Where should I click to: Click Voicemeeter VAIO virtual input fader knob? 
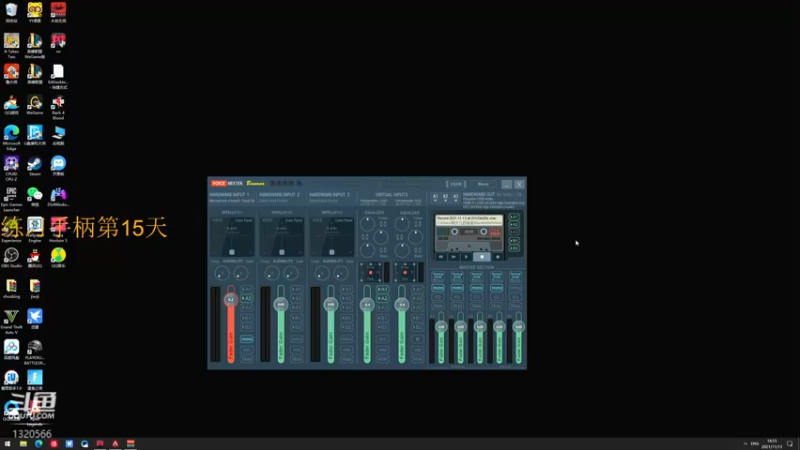pyautogui.click(x=367, y=305)
